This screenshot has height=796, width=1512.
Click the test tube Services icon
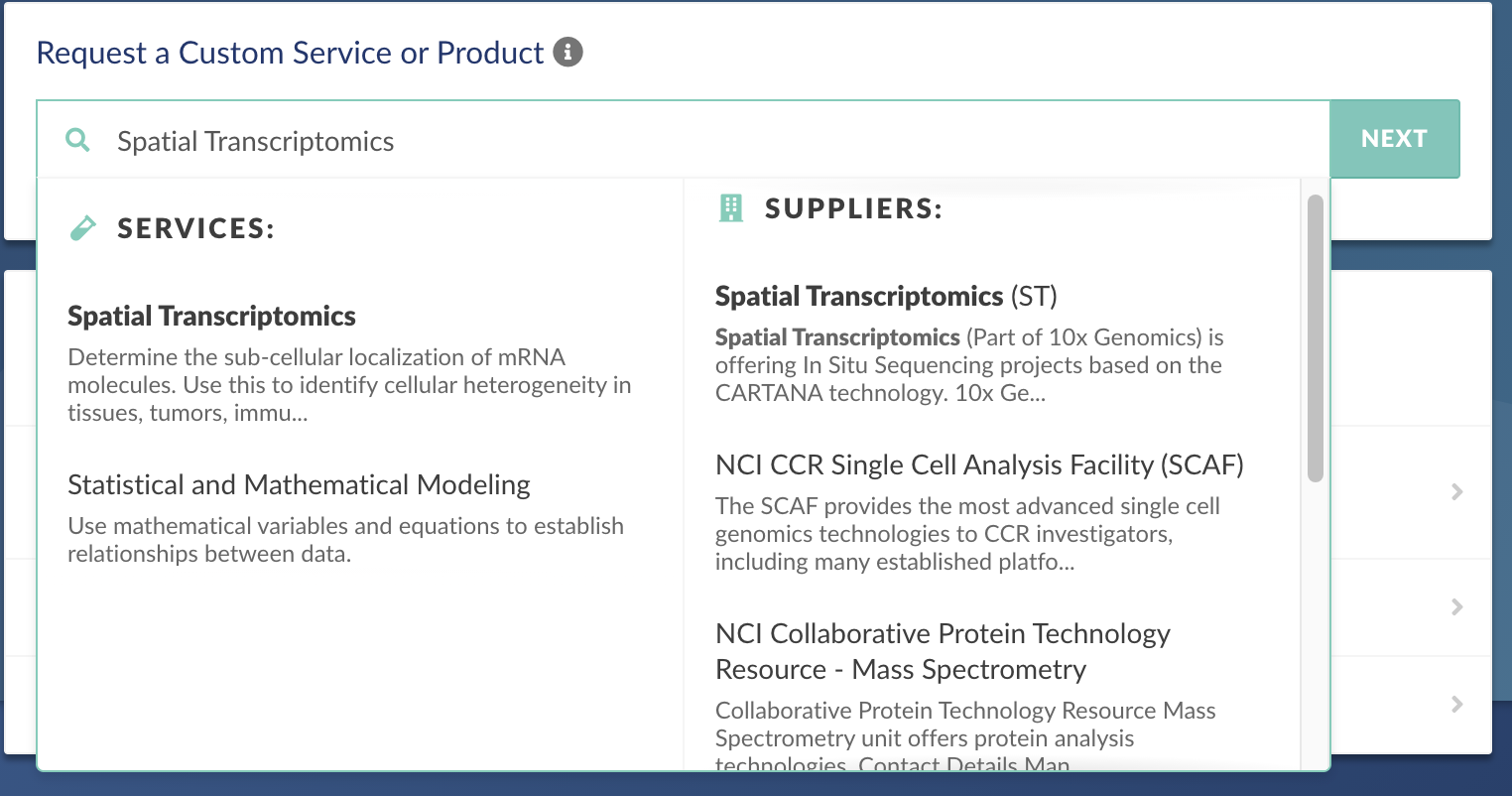tap(83, 228)
